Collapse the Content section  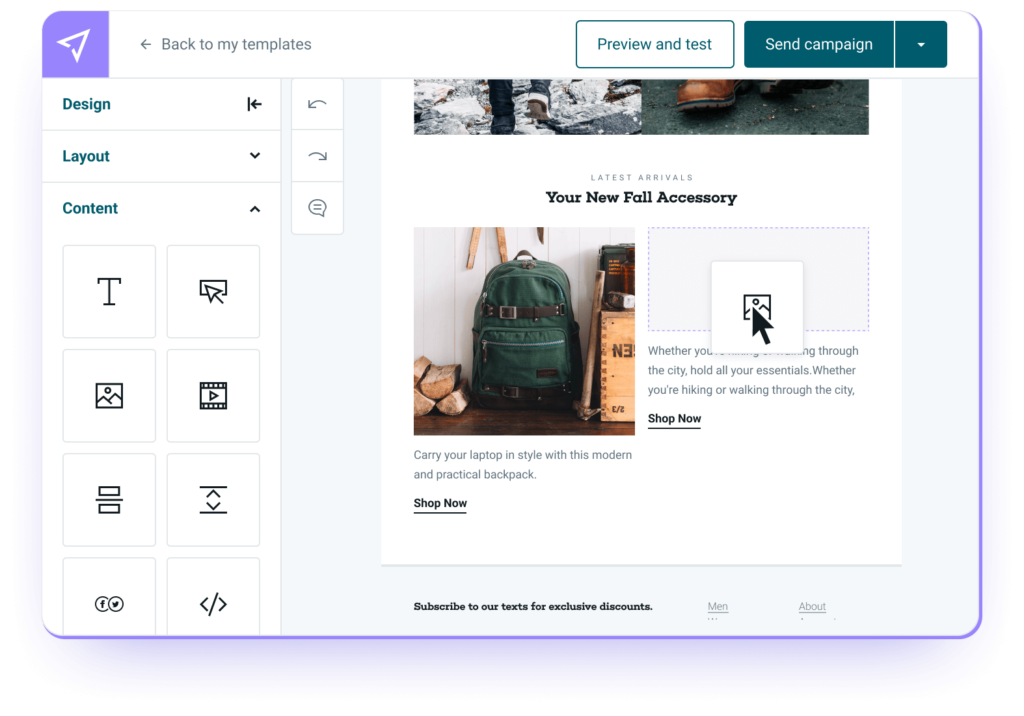pyautogui.click(x=254, y=208)
